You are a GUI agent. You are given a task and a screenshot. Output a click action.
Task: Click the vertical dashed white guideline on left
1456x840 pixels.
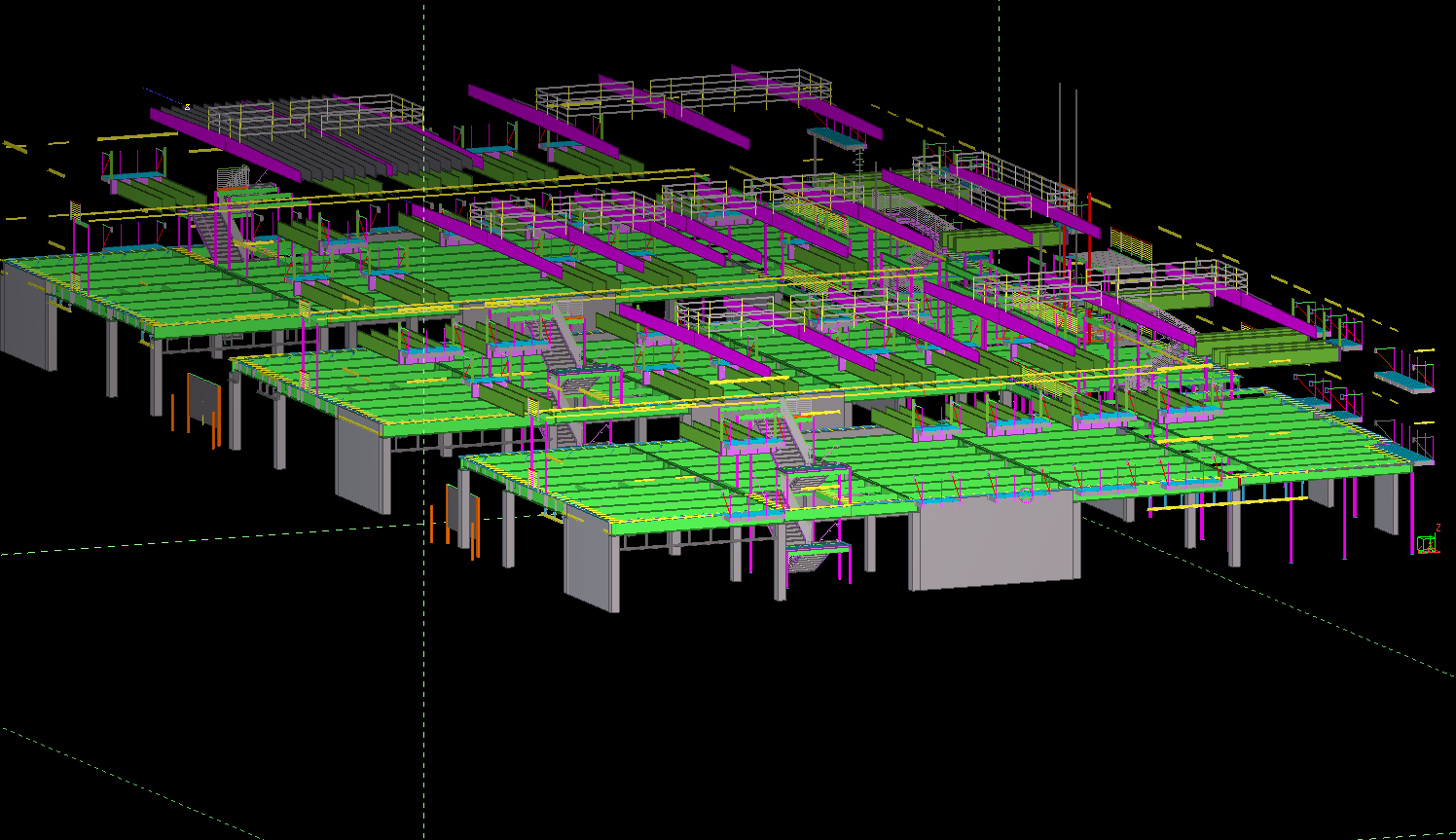[423, 681]
